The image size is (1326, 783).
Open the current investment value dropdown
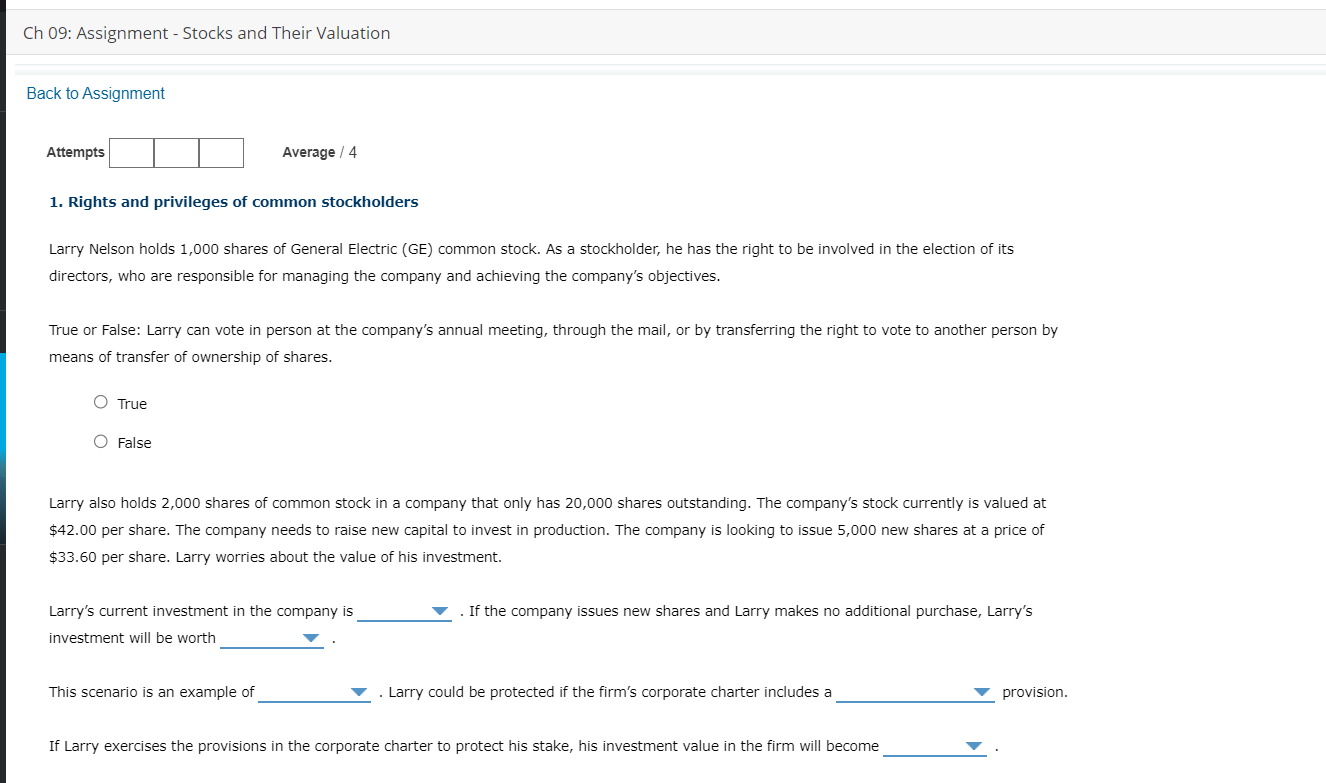coord(405,611)
